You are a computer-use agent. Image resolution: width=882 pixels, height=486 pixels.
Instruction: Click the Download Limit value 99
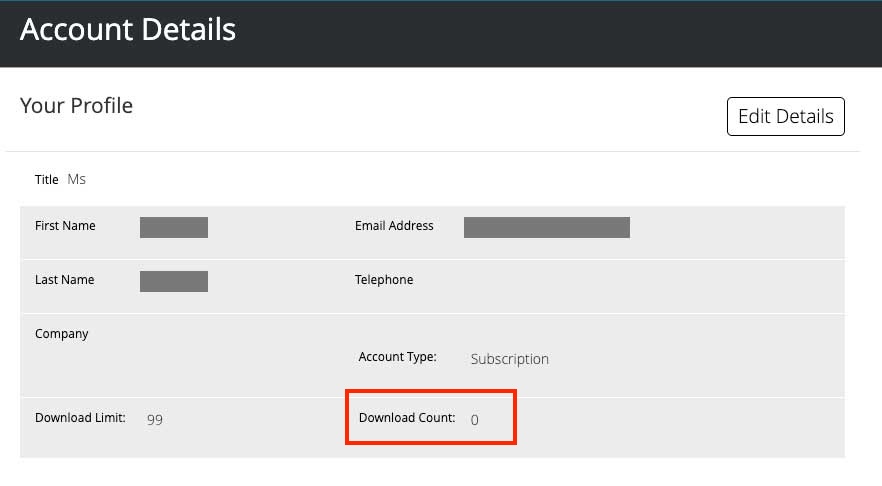155,420
